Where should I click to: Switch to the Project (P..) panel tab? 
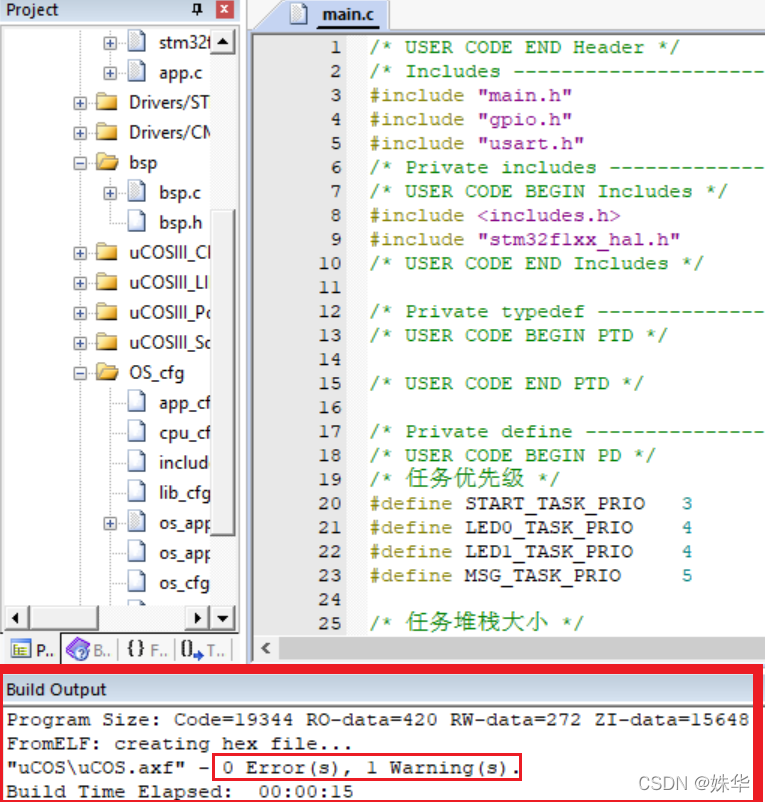click(32, 650)
